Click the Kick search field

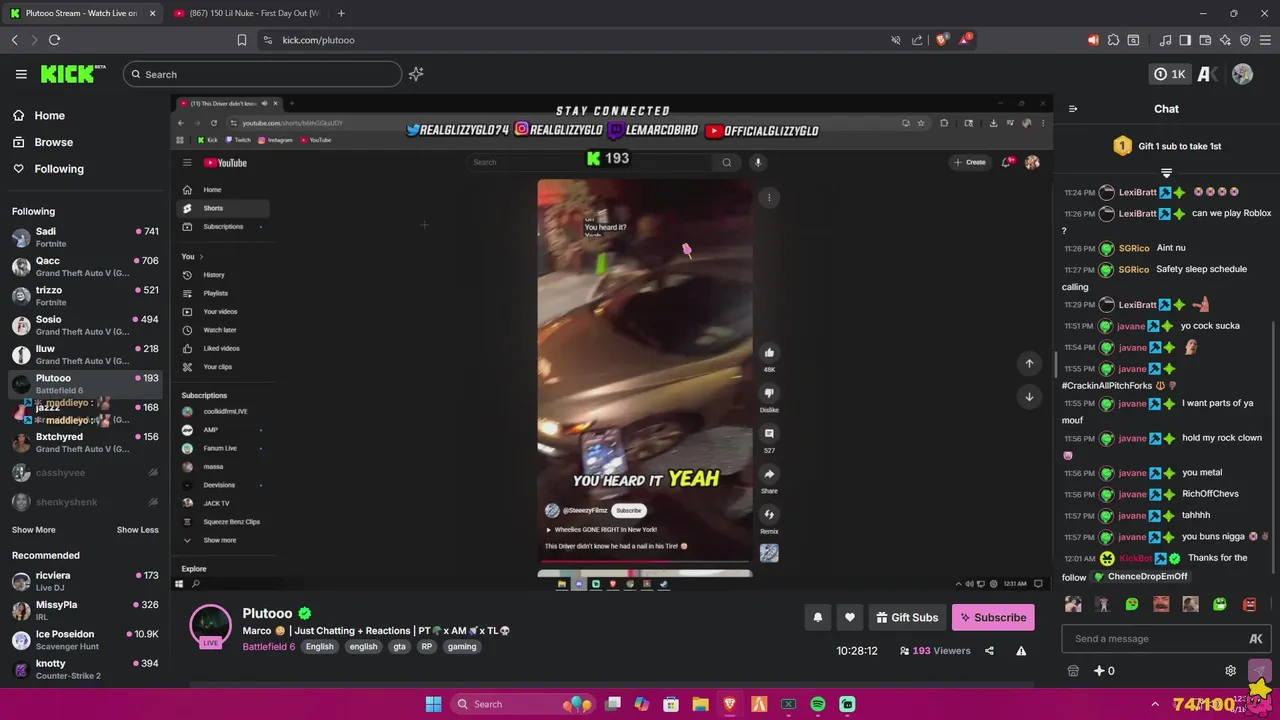pyautogui.click(x=263, y=74)
